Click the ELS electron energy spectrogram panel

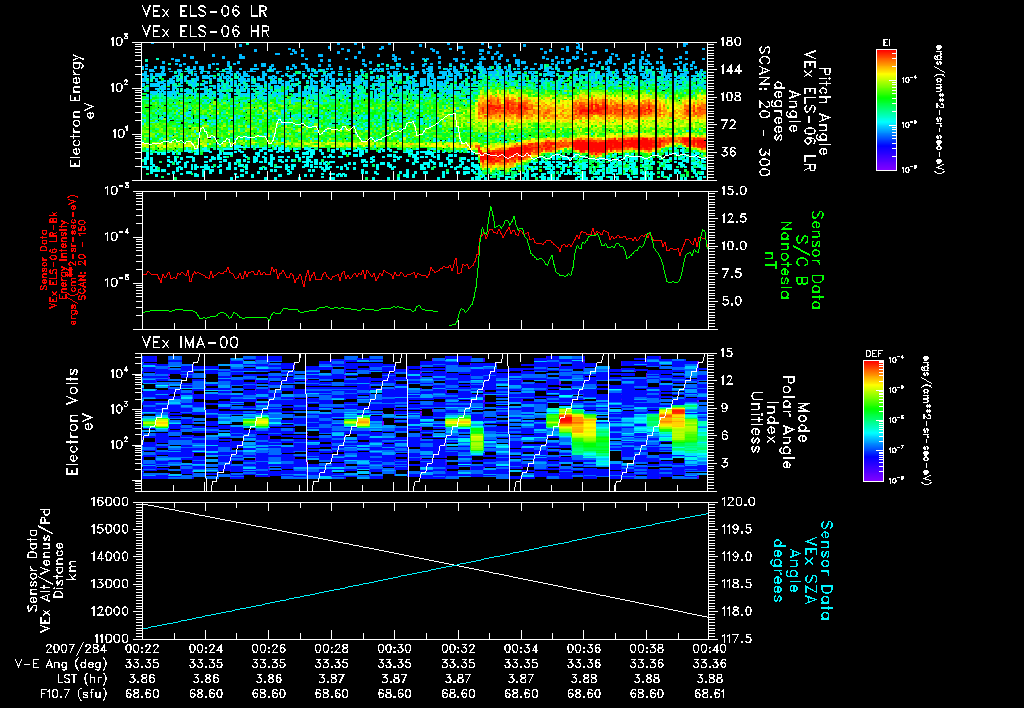pyautogui.click(x=425, y=111)
